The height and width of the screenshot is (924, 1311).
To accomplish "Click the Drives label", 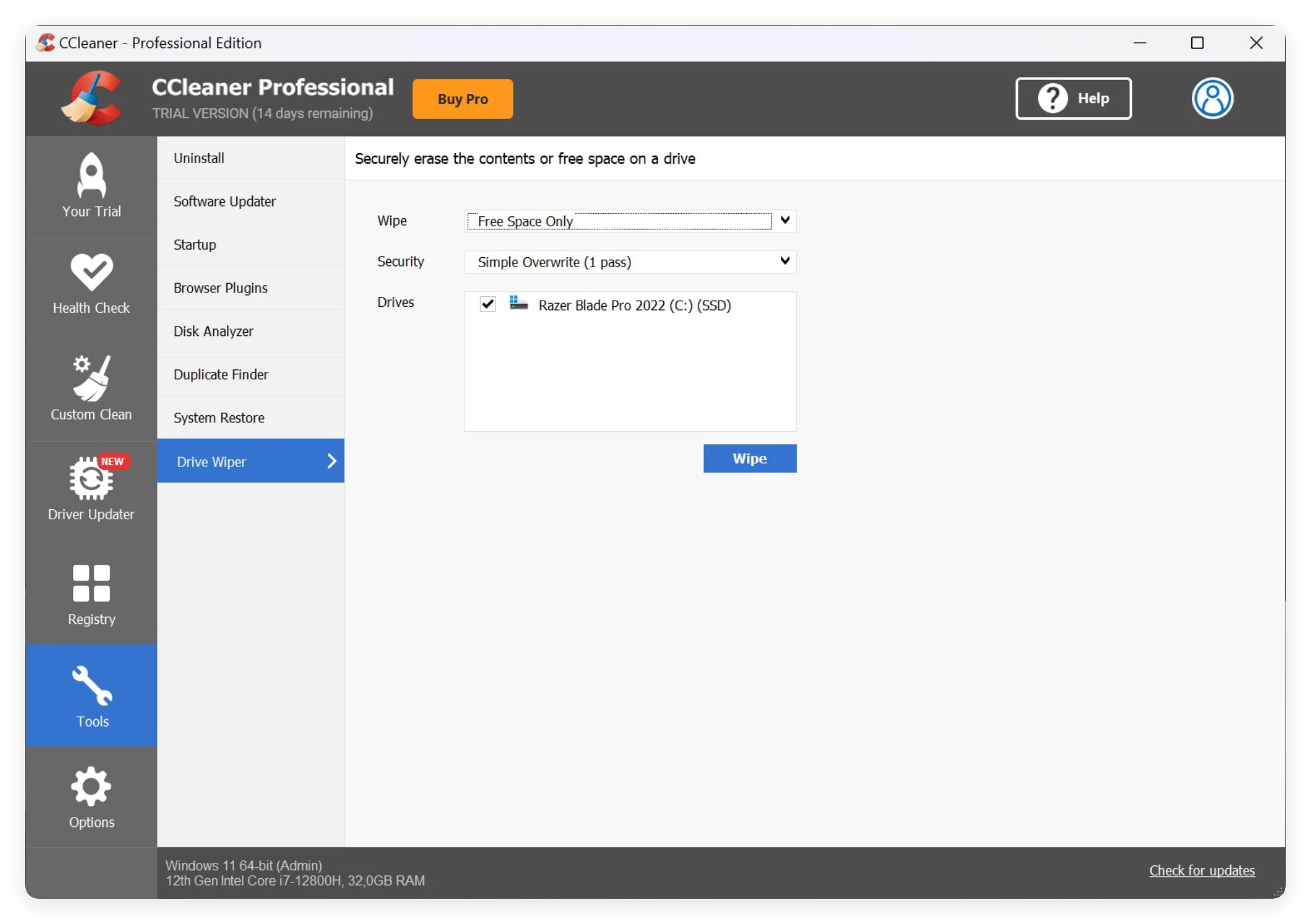I will [x=395, y=303].
